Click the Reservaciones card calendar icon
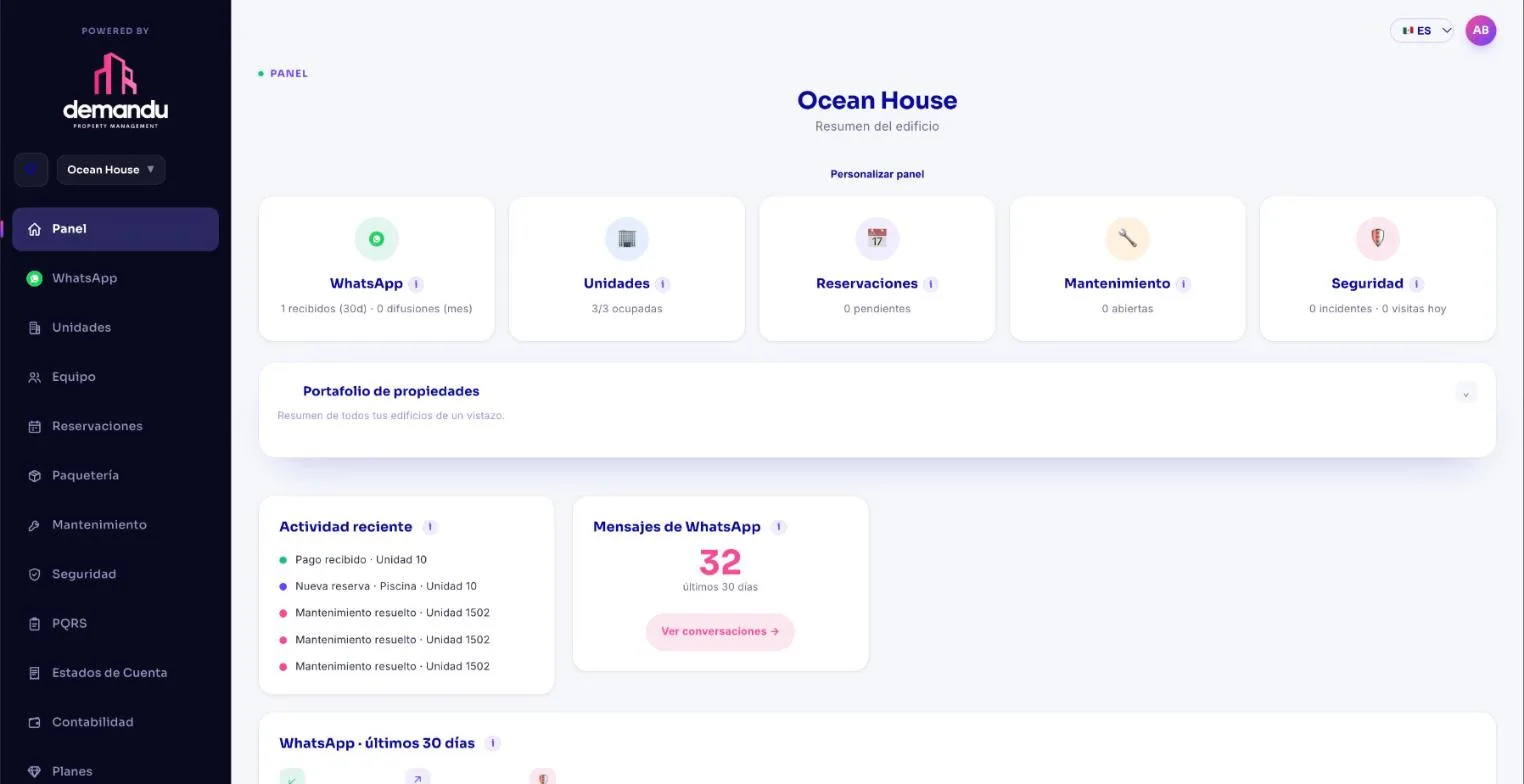This screenshot has height=784, width=1524. 877,239
